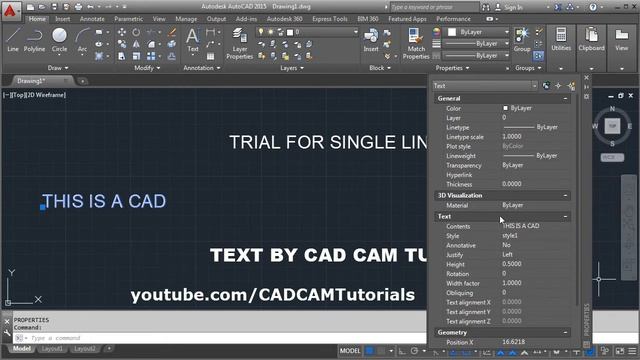Add a new drawing tab with plus button
Image resolution: width=640 pixels, height=360 pixels.
(82, 81)
